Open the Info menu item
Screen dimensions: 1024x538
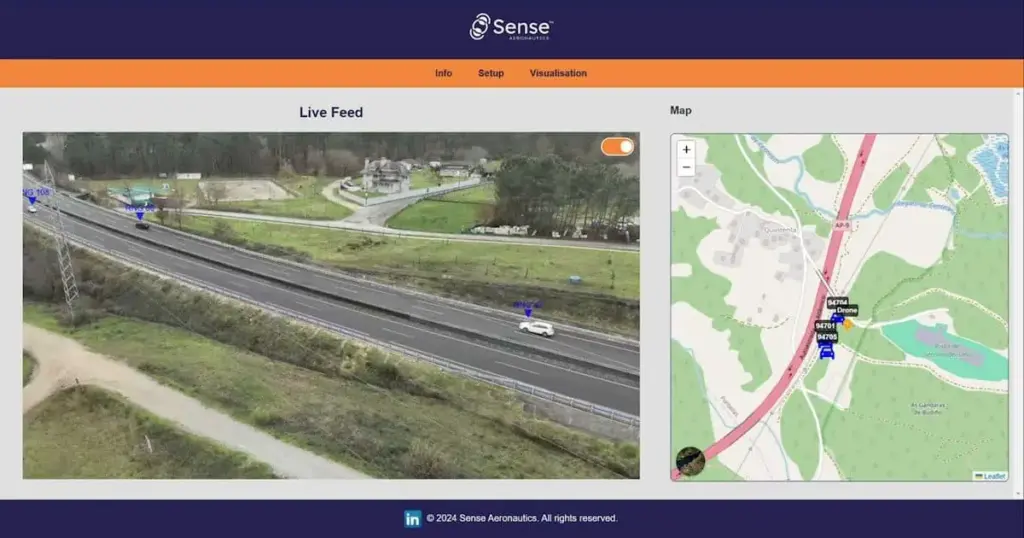click(443, 73)
